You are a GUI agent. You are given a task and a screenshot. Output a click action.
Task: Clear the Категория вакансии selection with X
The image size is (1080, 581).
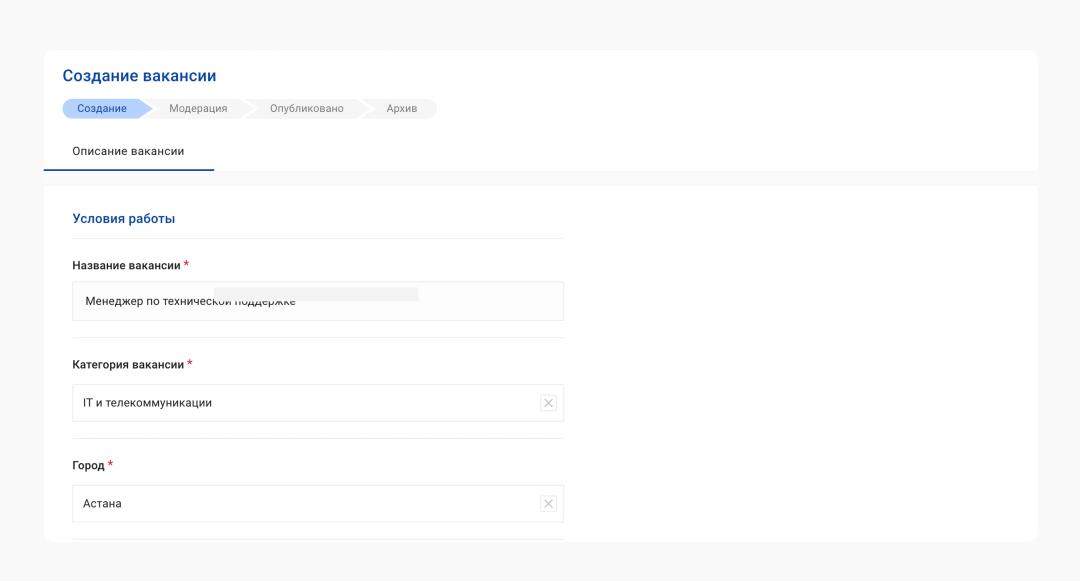click(x=548, y=403)
